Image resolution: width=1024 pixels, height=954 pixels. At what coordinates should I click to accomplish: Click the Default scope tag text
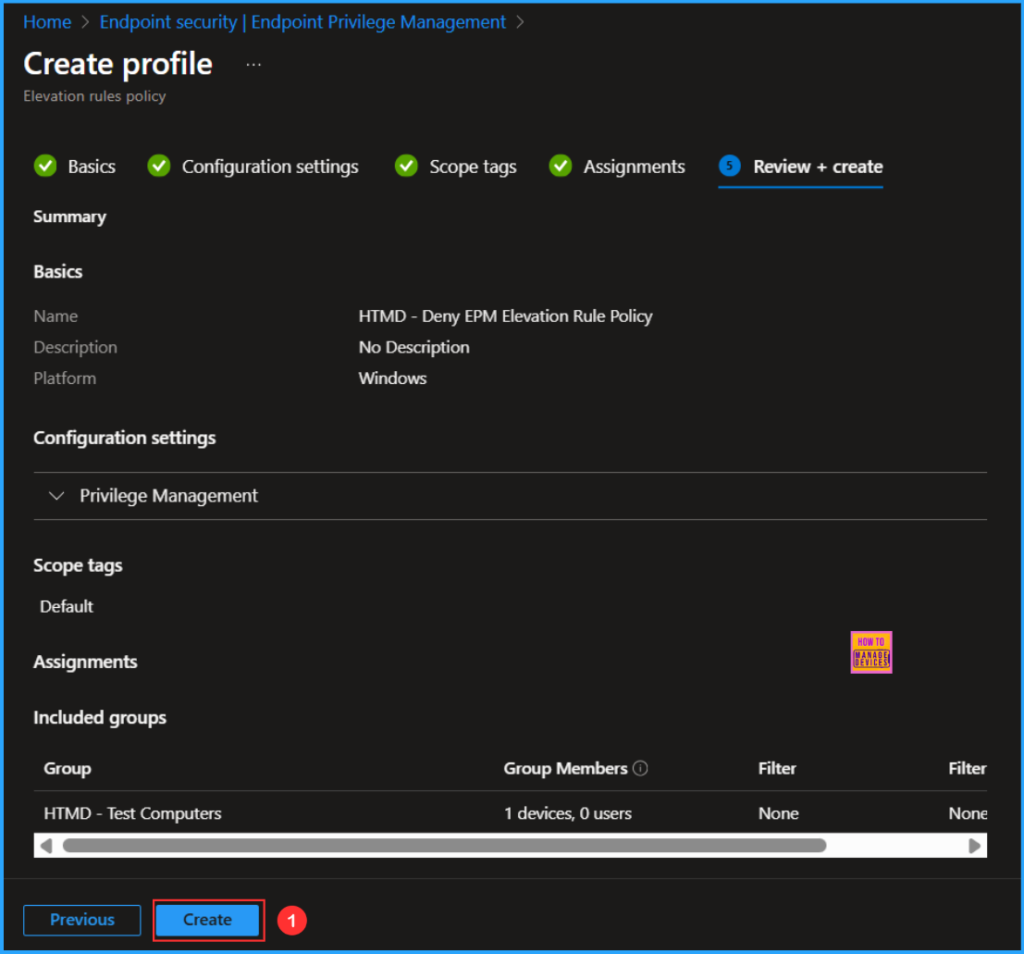[x=67, y=607]
